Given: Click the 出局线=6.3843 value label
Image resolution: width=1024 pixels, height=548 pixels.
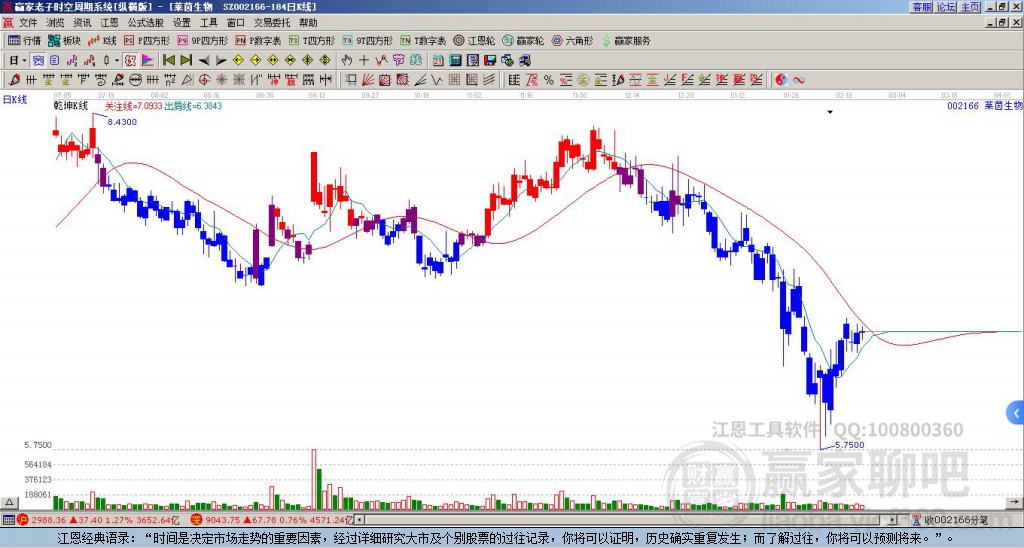Looking at the screenshot, I should pos(193,106).
